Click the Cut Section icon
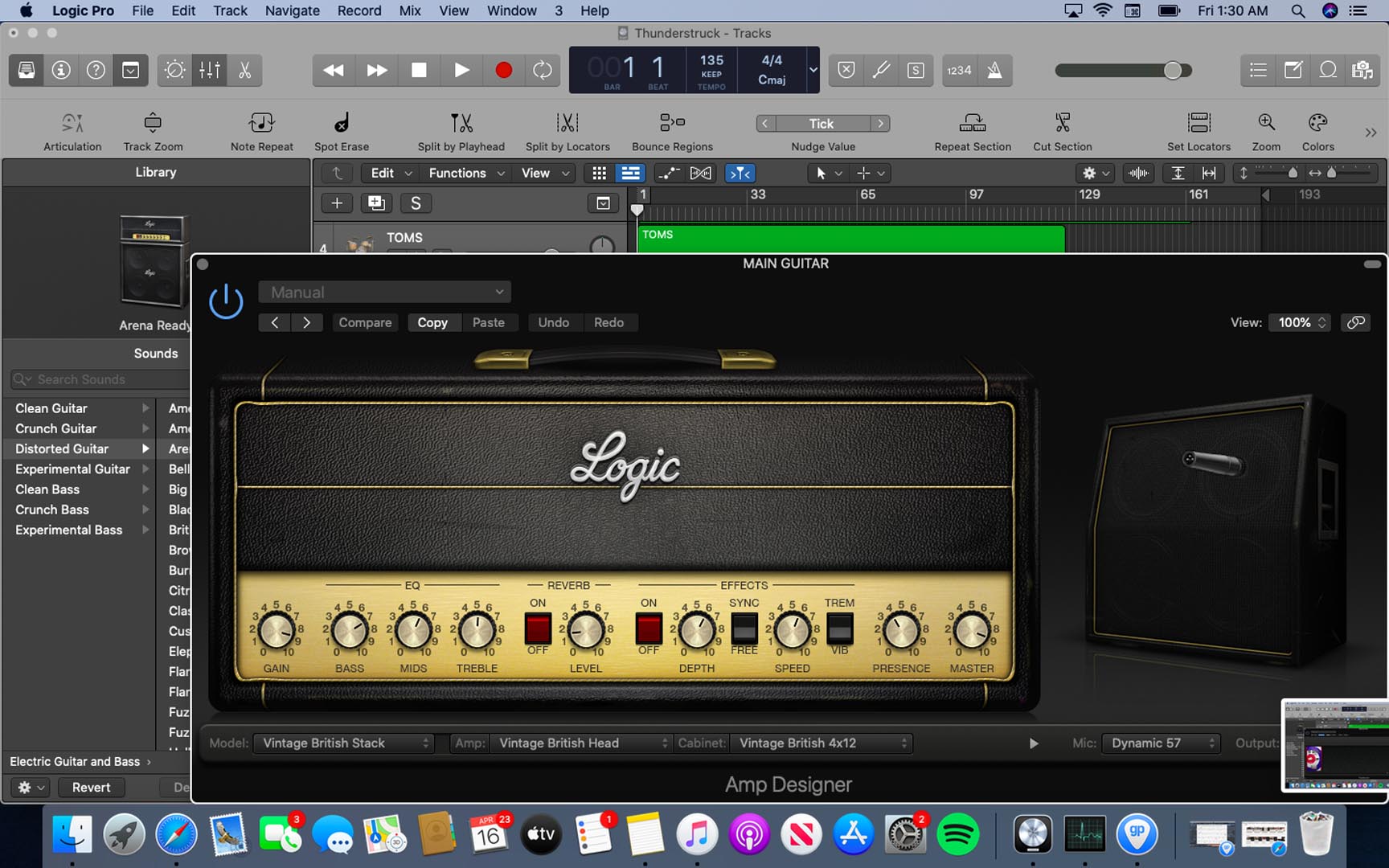The width and height of the screenshot is (1389, 868). coord(1063,123)
